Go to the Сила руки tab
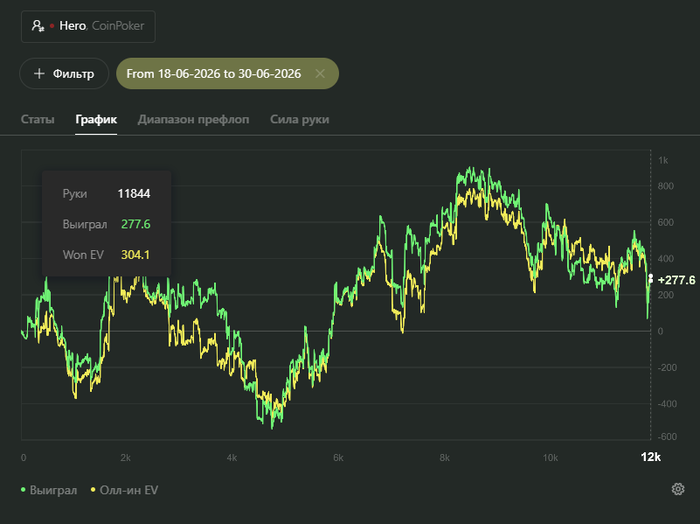700x524 pixels. click(x=300, y=120)
